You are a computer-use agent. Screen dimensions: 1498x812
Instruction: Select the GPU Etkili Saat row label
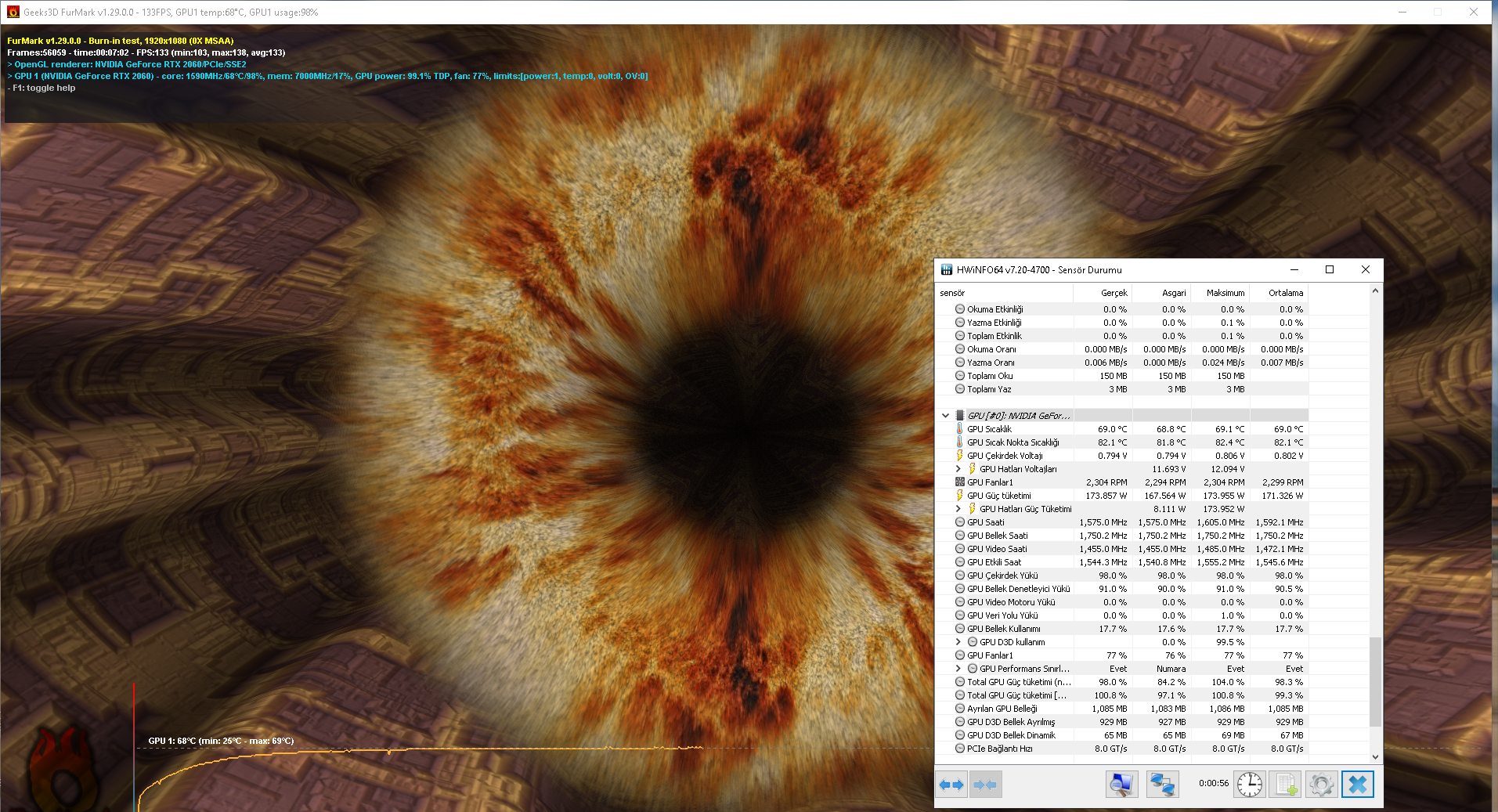click(994, 562)
